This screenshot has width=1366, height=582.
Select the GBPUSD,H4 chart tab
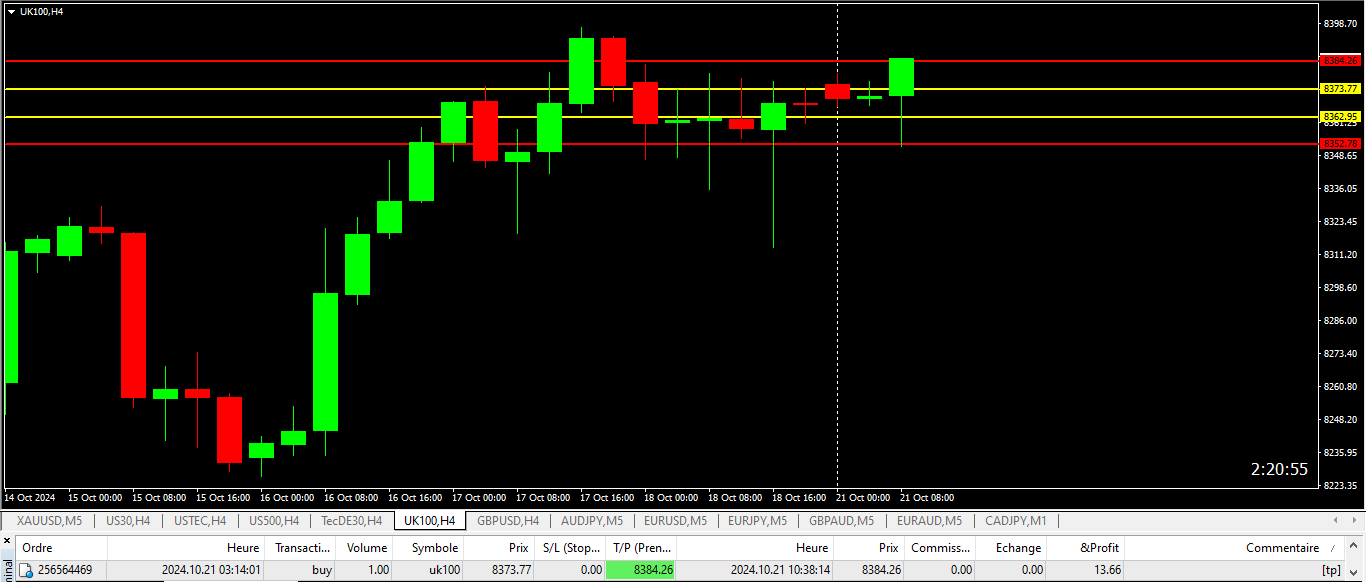point(508,521)
